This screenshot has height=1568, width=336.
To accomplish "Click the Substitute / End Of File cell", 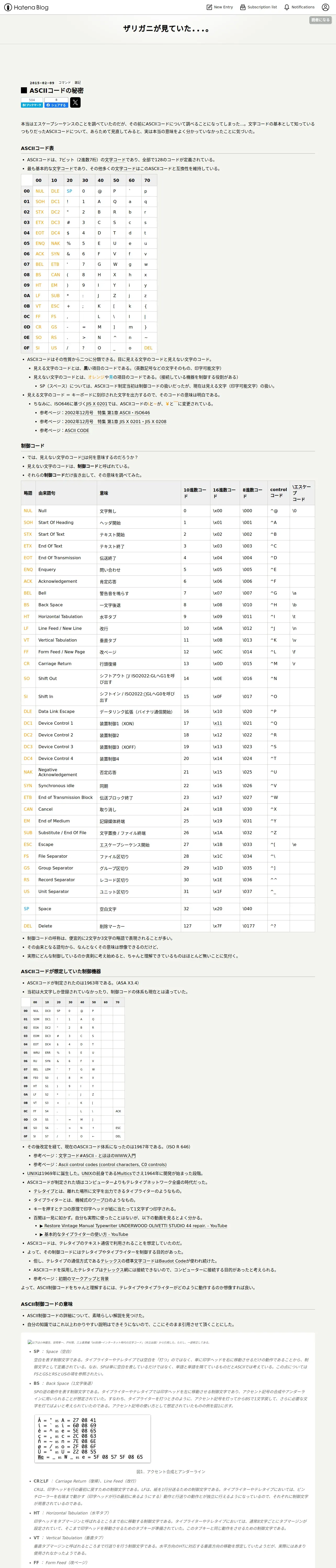I will (66, 833).
